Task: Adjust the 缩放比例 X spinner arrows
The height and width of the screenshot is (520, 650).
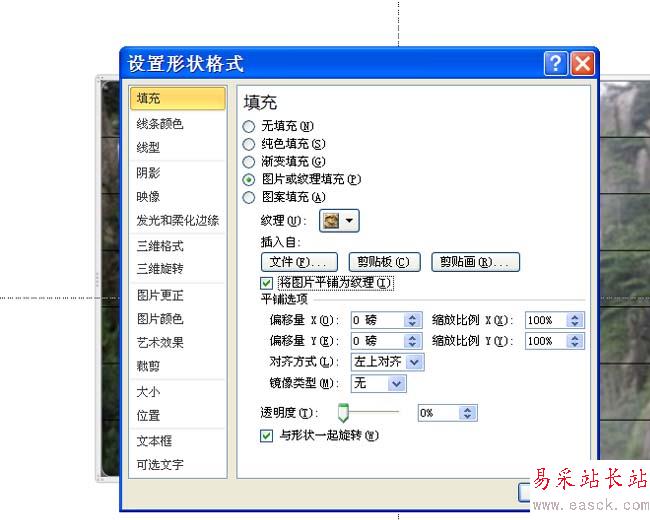Action: click(575, 320)
